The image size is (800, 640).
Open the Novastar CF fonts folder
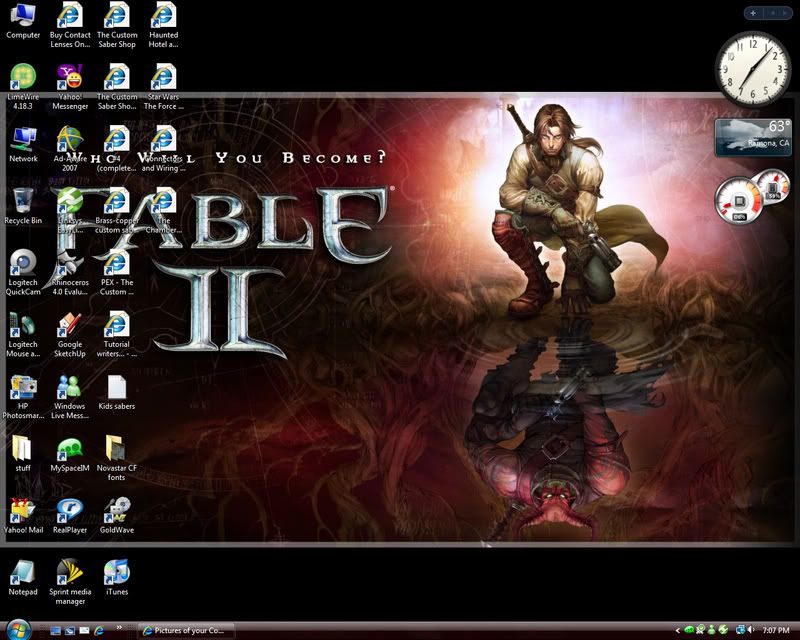coord(117,448)
